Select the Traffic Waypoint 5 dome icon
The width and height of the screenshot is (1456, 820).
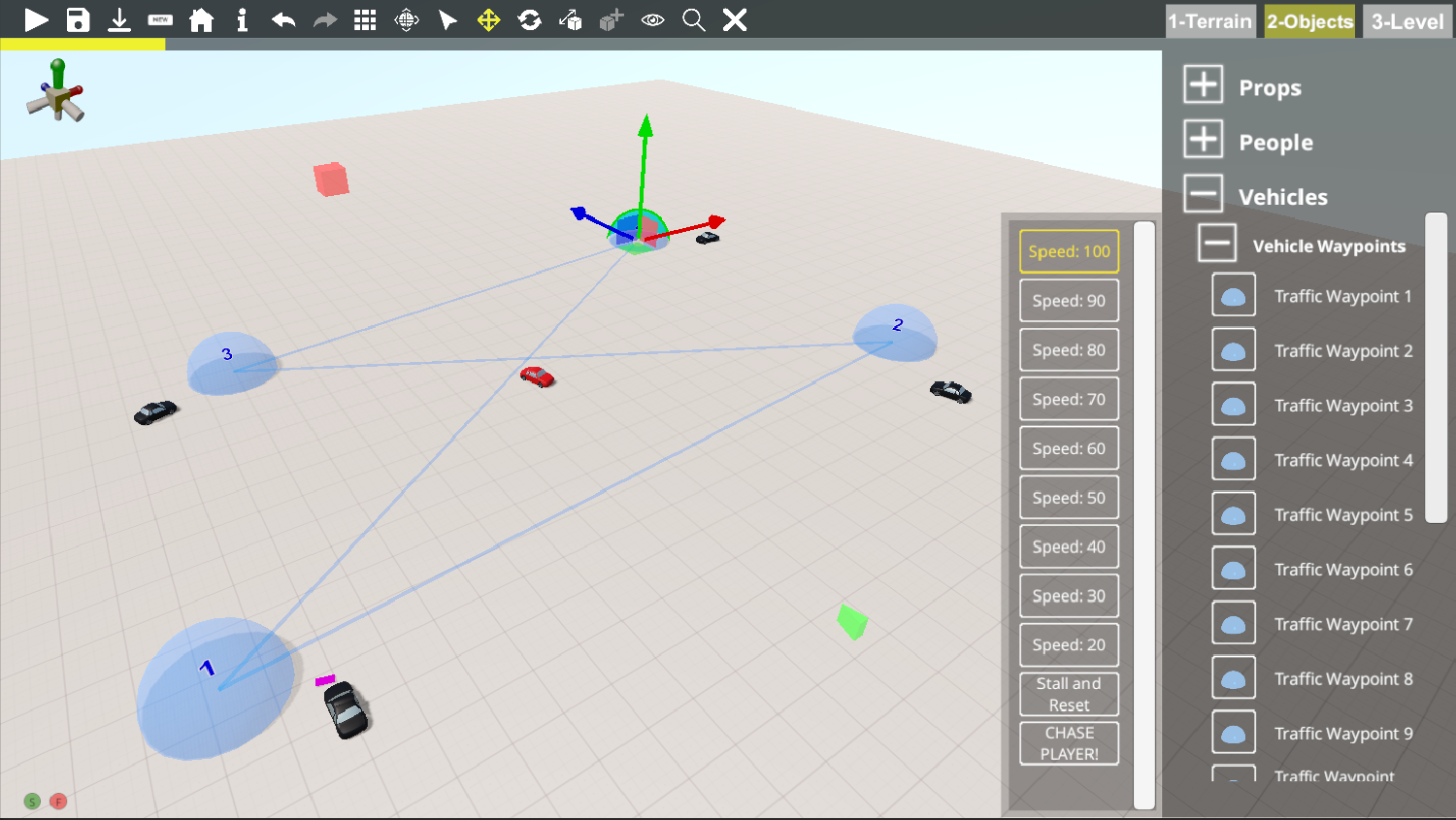(x=1234, y=513)
